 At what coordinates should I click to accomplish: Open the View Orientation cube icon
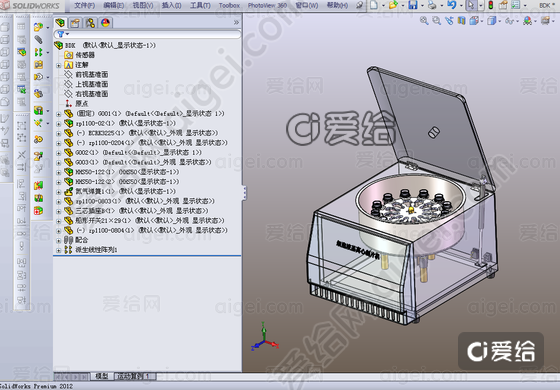474,21
